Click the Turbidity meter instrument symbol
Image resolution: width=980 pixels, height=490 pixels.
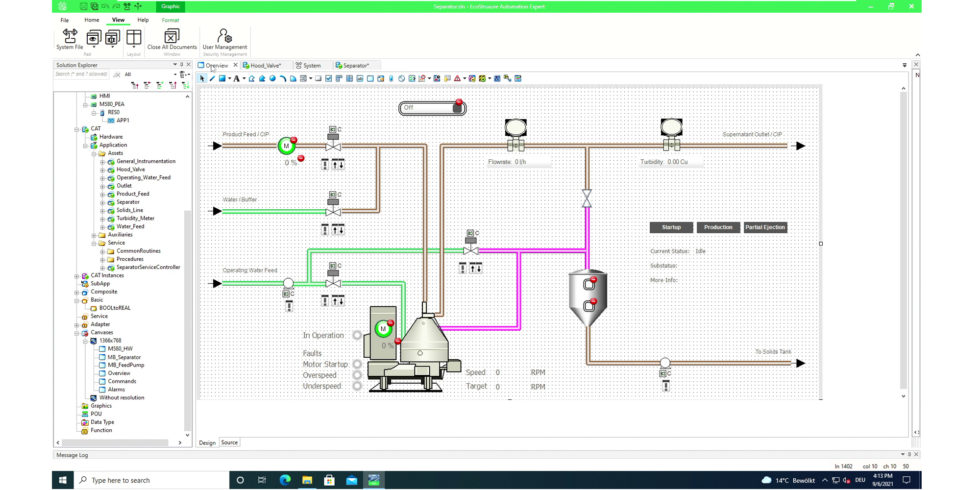point(670,129)
